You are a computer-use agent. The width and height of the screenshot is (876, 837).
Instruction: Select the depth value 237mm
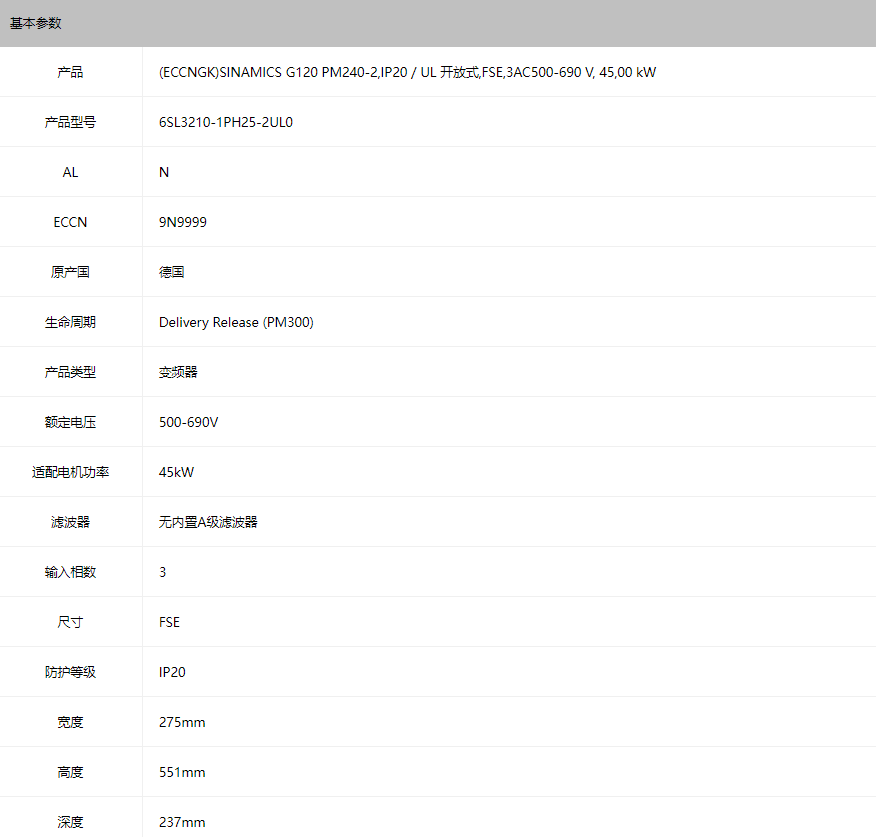pos(182,822)
